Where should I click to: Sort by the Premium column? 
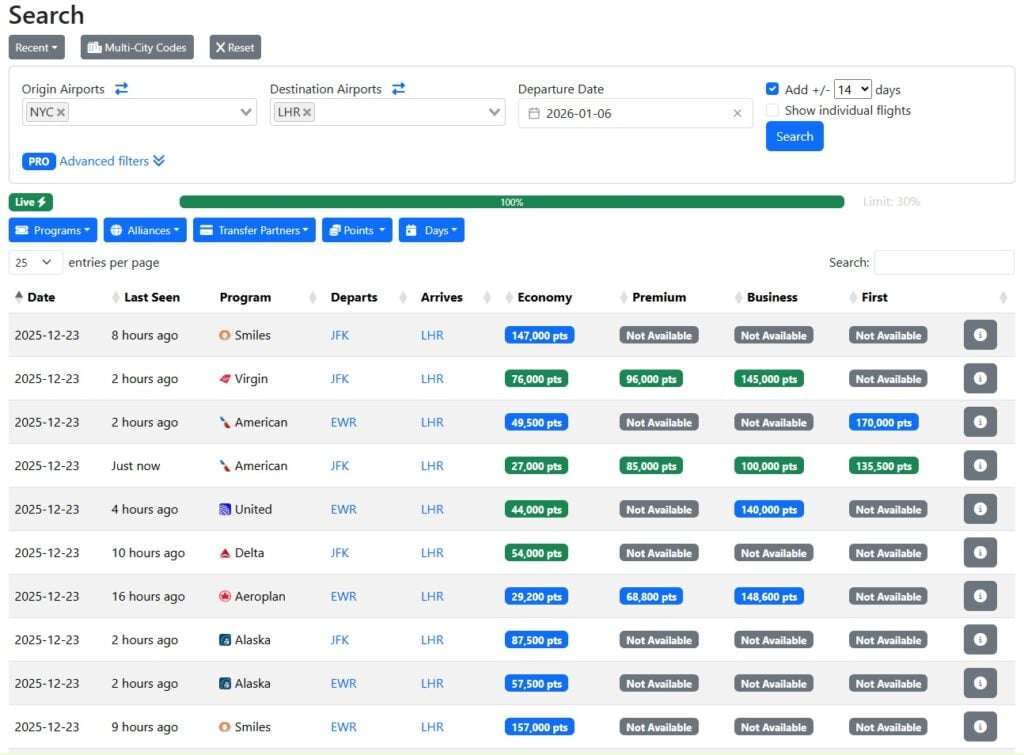[659, 297]
